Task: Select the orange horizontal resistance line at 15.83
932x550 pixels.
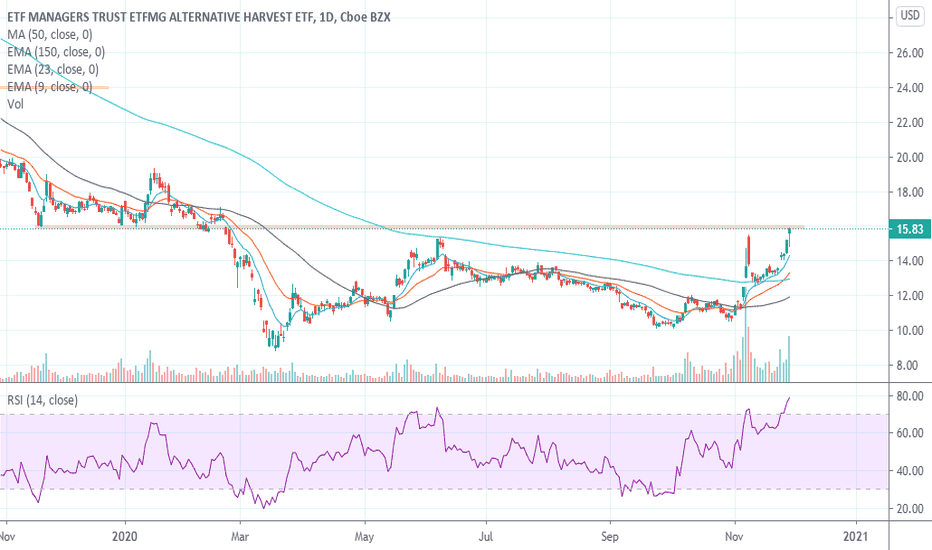Action: pyautogui.click(x=421, y=227)
